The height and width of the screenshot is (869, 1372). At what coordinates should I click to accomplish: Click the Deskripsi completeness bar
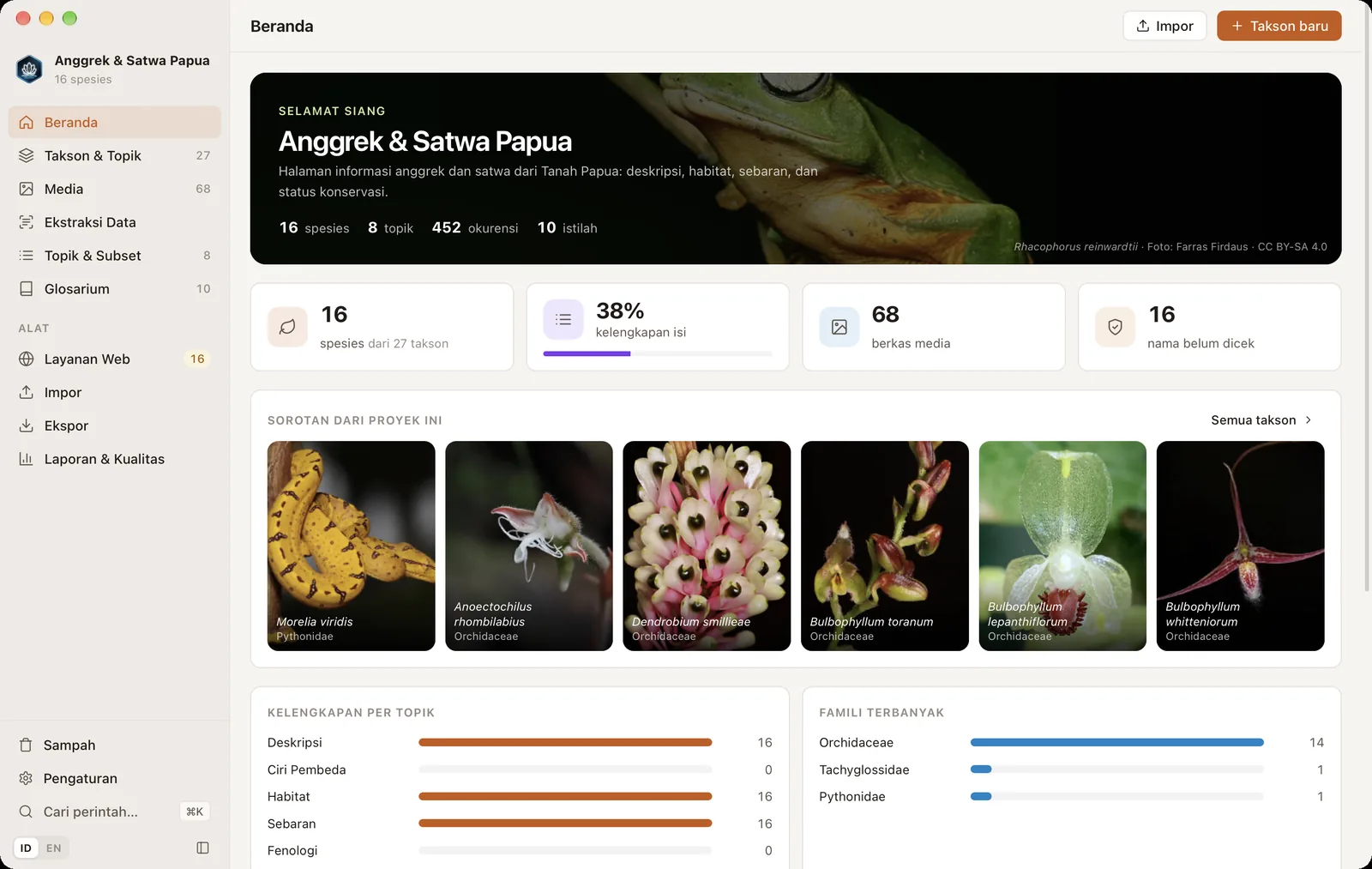click(x=565, y=743)
